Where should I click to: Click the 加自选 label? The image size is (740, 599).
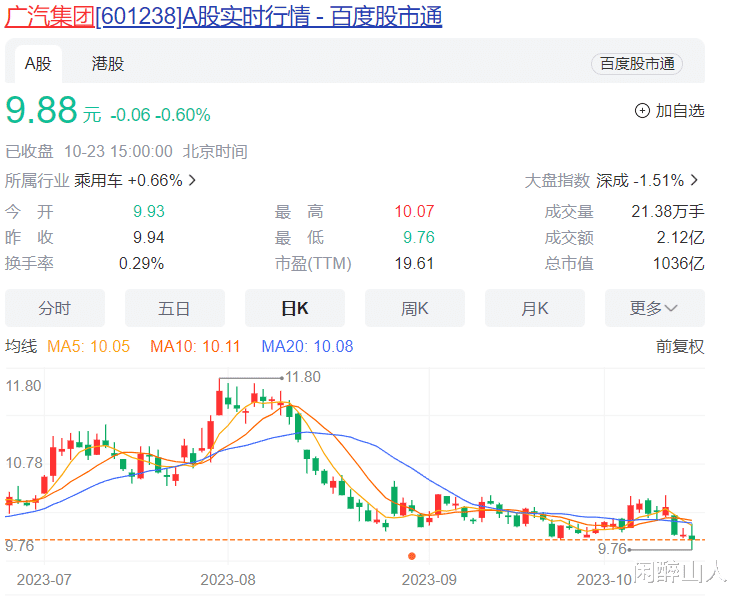pyautogui.click(x=680, y=111)
